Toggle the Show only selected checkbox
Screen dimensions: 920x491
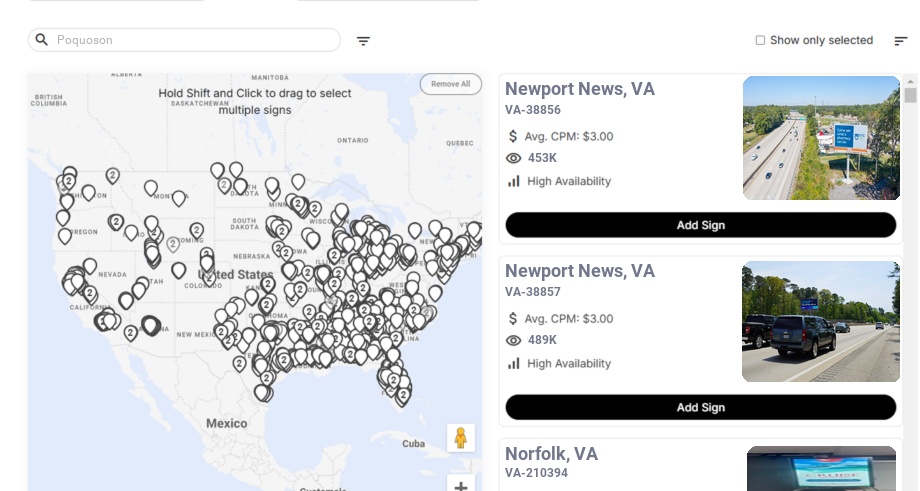760,41
